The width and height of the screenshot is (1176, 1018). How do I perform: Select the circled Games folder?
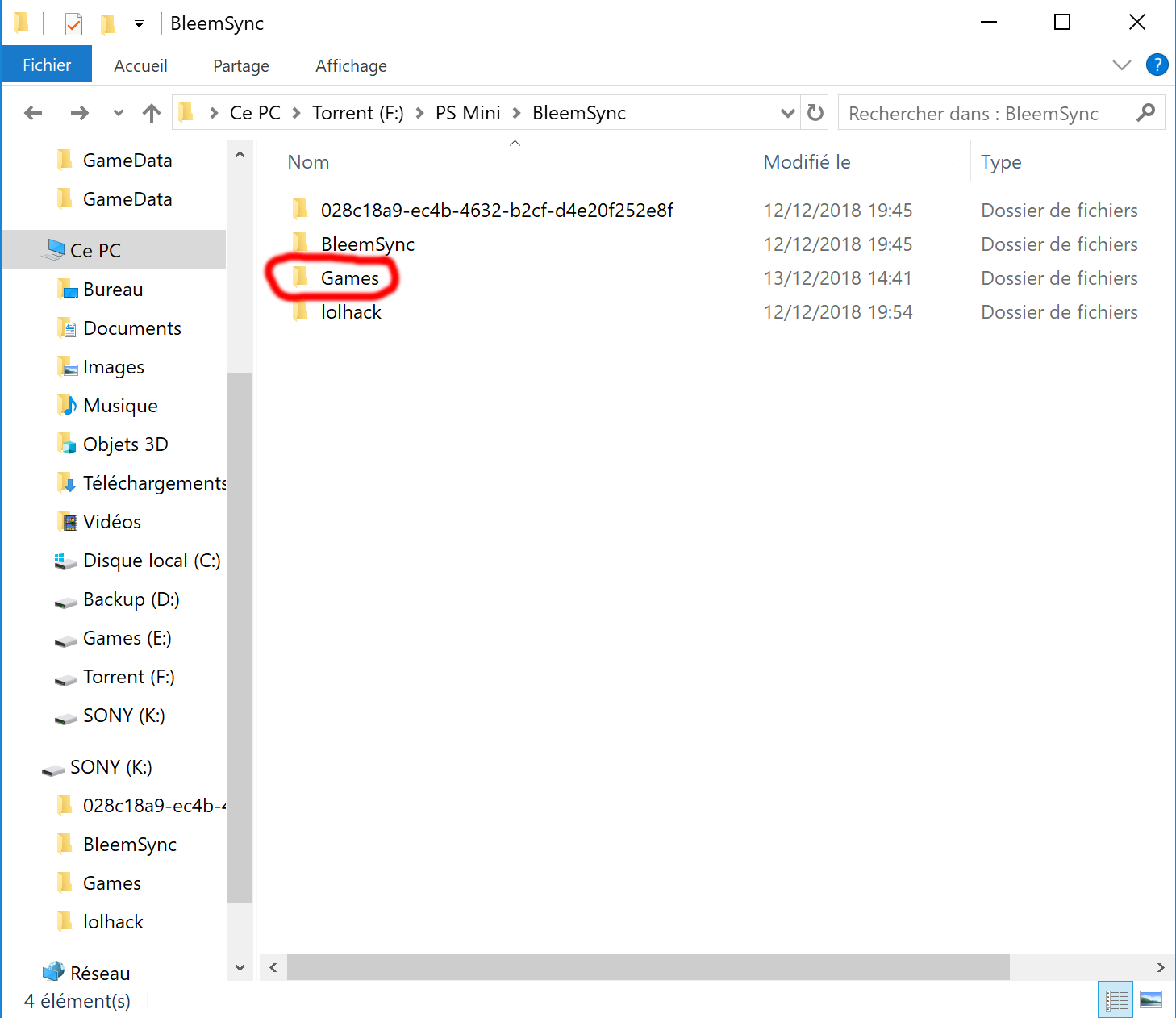(x=349, y=278)
